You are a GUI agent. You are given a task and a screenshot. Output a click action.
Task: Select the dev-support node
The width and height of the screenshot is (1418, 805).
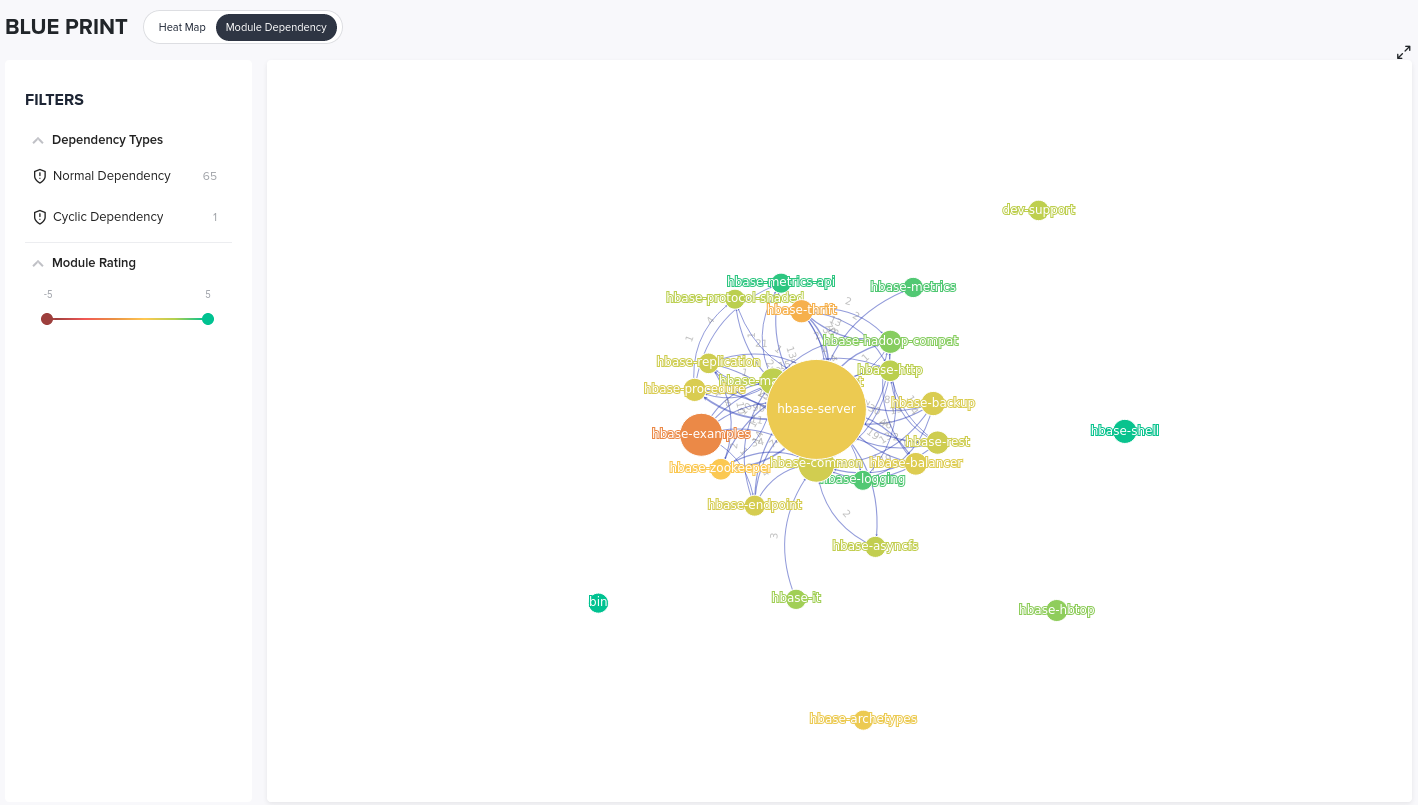tap(1039, 210)
